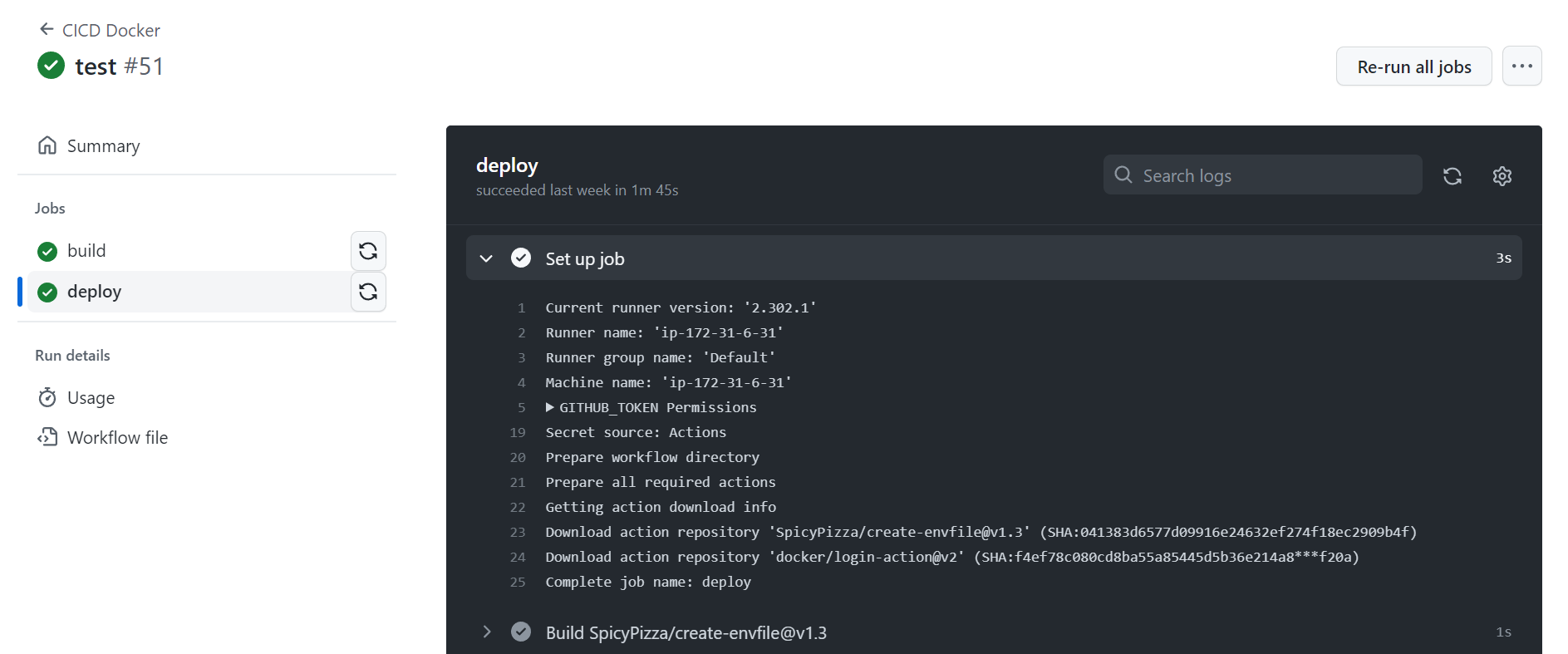Viewport: 1568px width, 654px height.
Task: Click the Summary home icon
Action: click(x=47, y=146)
